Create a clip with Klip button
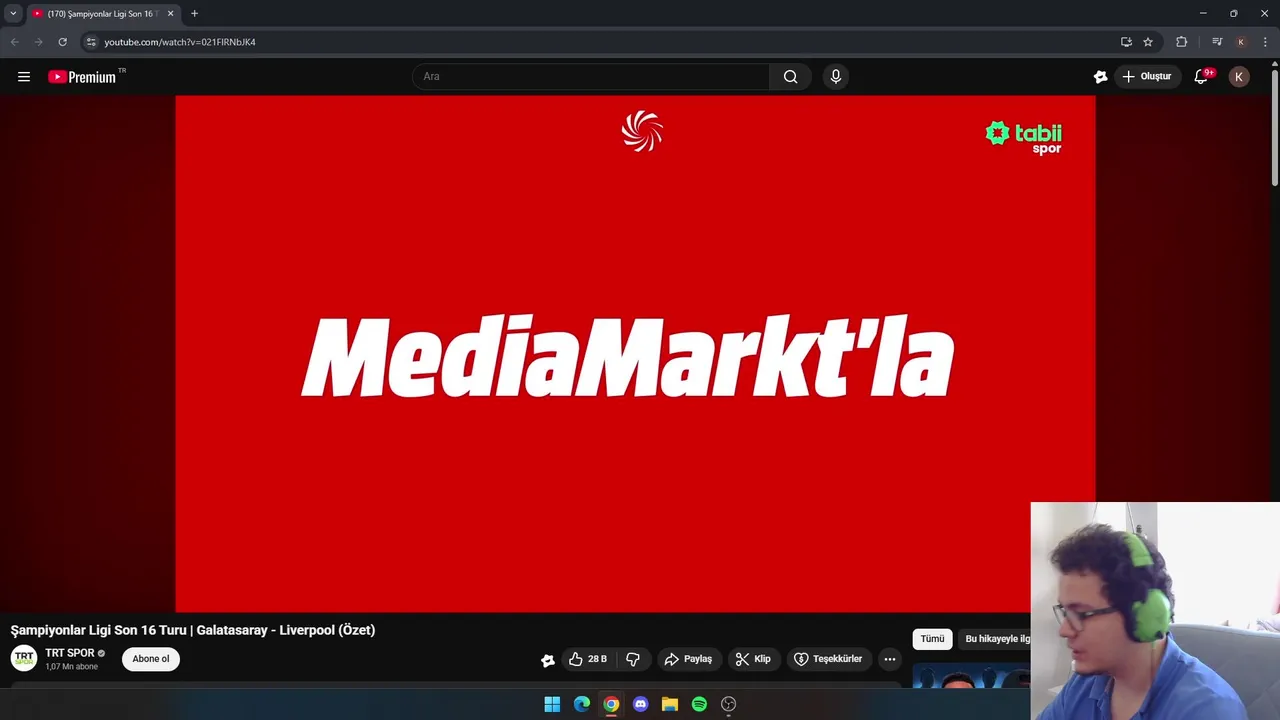The image size is (1280, 720). [753, 659]
